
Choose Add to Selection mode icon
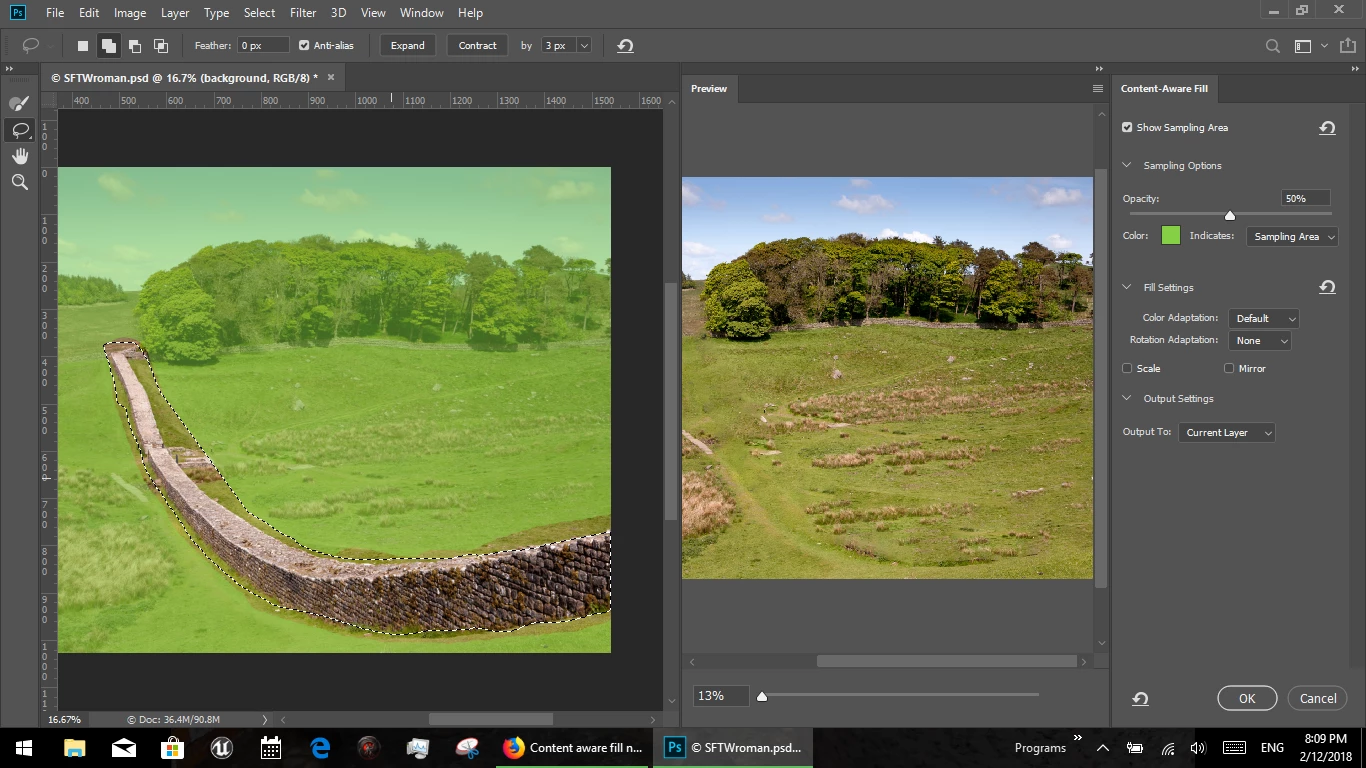coord(108,46)
